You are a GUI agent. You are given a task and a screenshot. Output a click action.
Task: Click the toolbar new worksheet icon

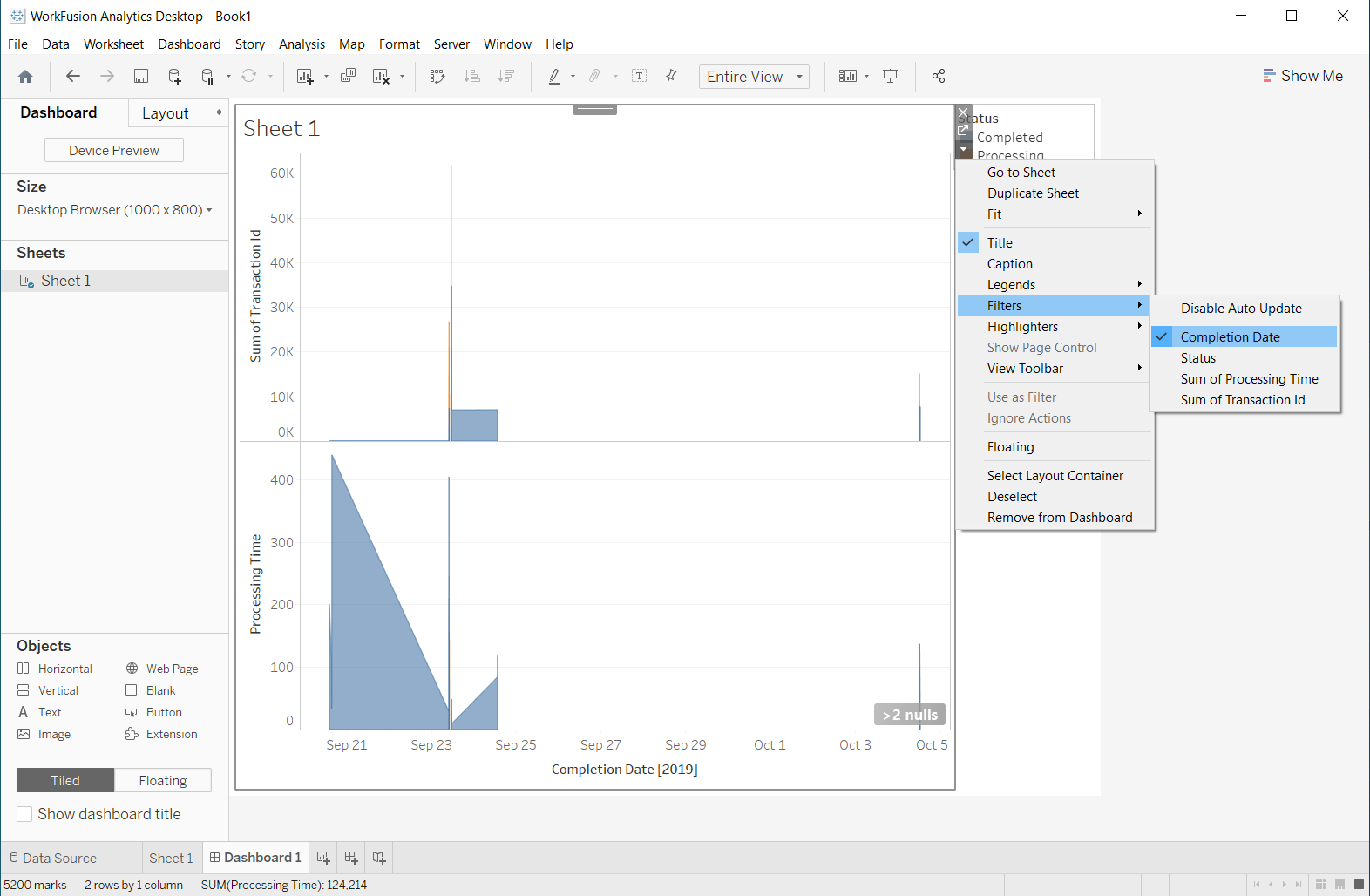(305, 77)
